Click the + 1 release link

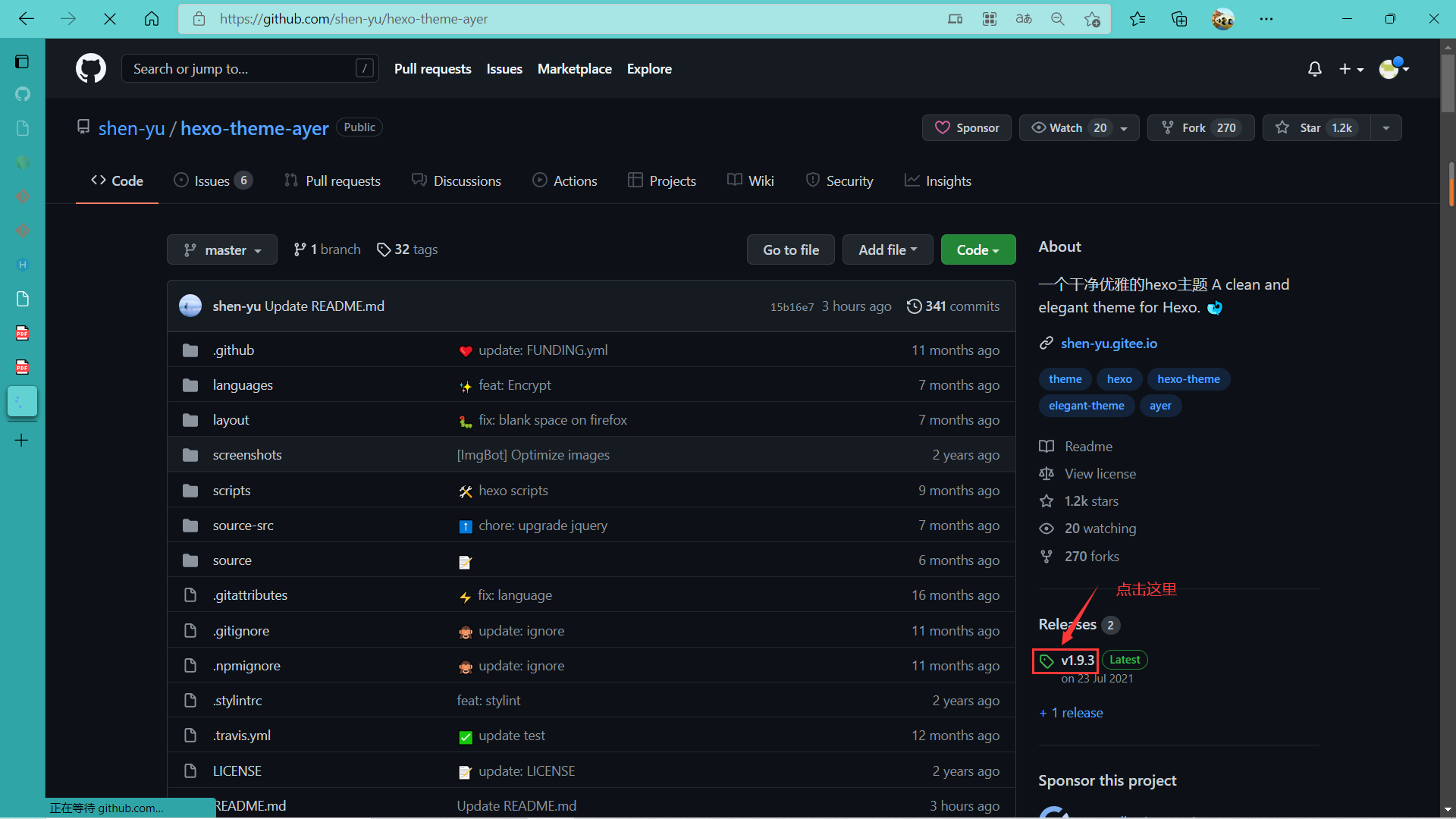(x=1071, y=713)
